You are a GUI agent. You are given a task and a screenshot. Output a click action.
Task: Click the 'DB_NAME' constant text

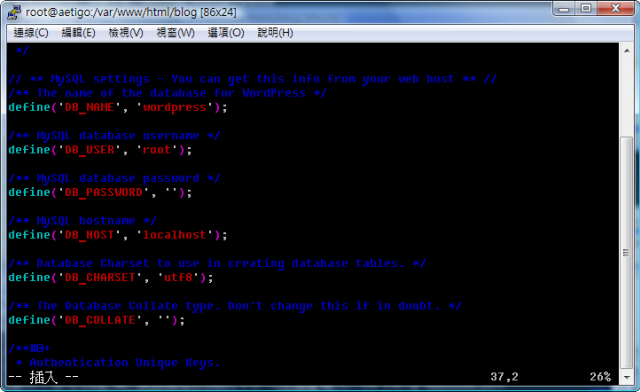90,108
